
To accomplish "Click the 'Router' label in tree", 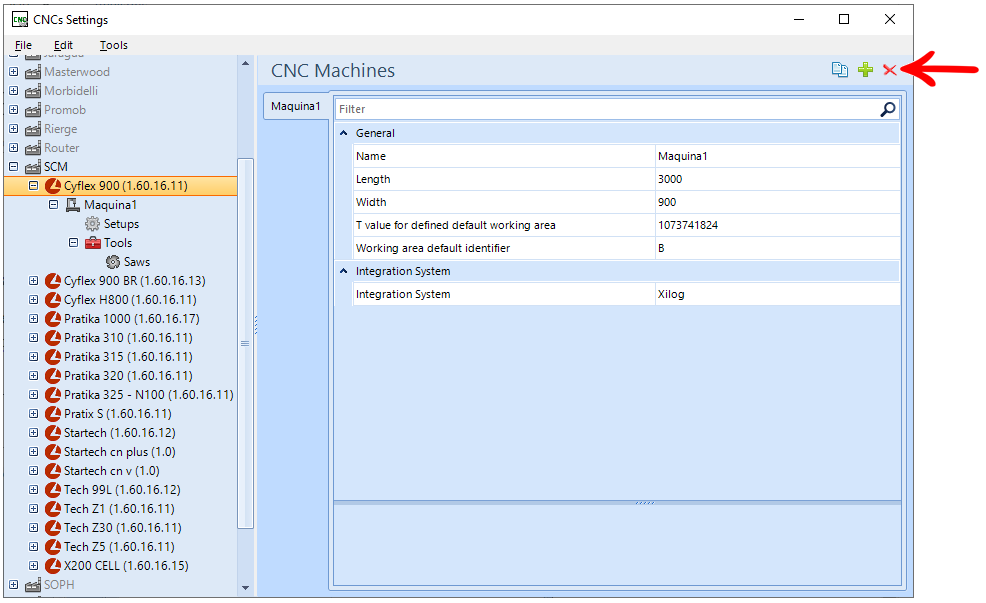I will 62,148.
